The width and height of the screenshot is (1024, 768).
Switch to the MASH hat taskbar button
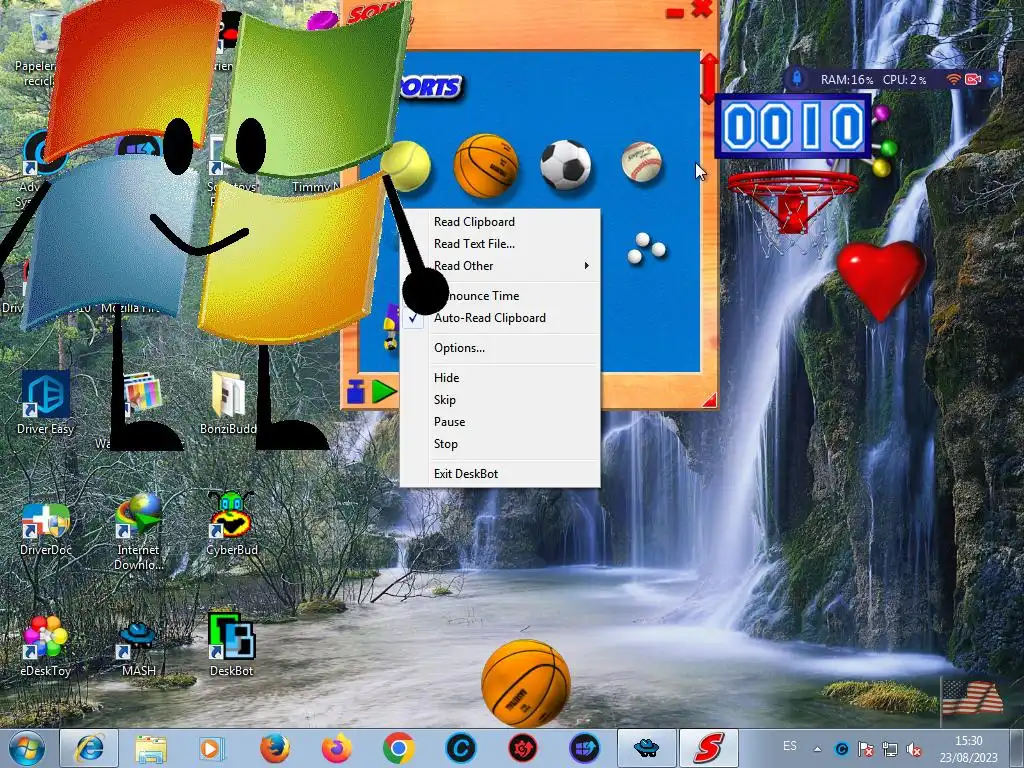point(646,748)
